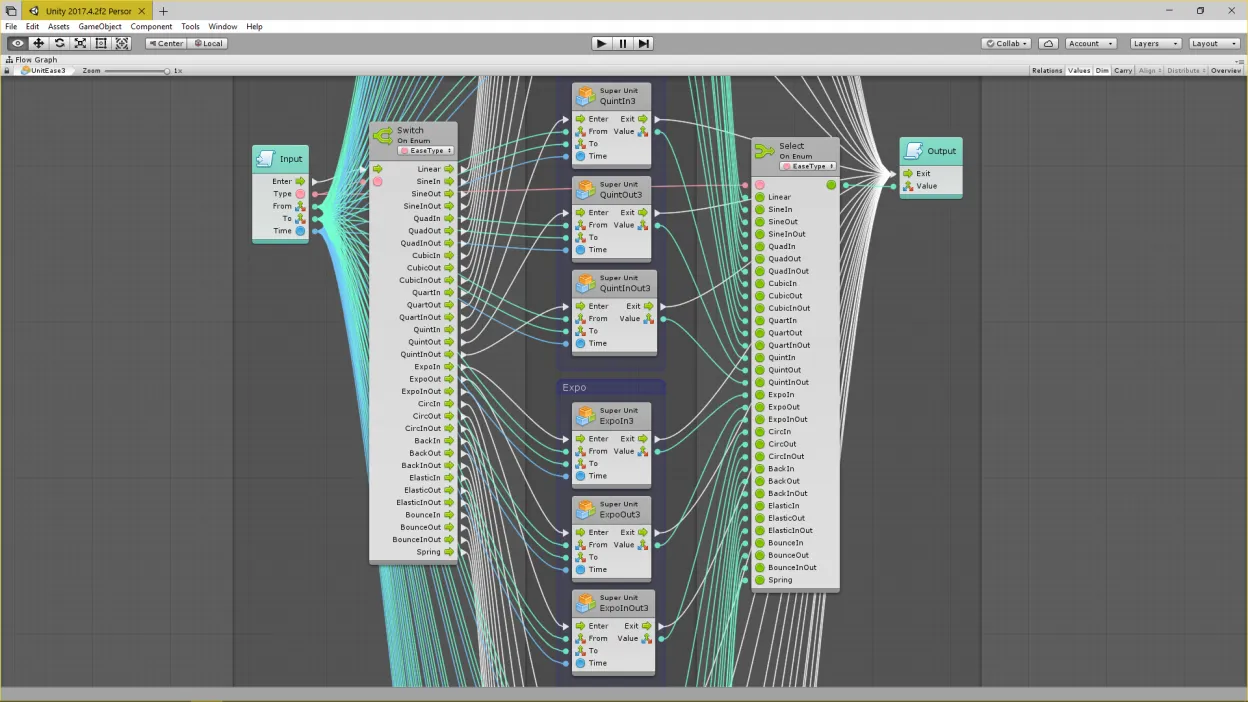Open the Layout dropdown
The width and height of the screenshot is (1248, 702).
(1213, 43)
